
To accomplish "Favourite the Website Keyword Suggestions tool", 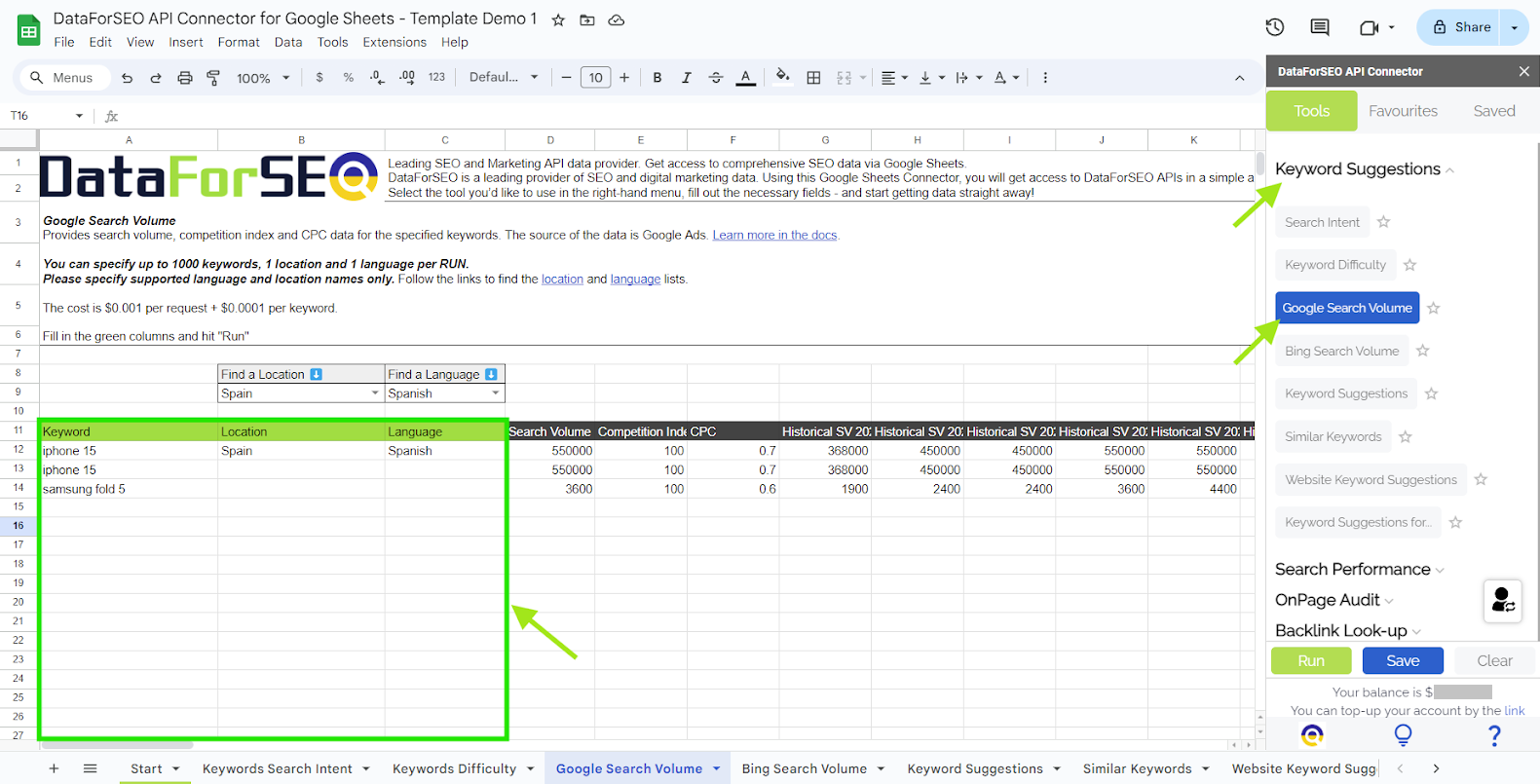I will pos(1481,479).
